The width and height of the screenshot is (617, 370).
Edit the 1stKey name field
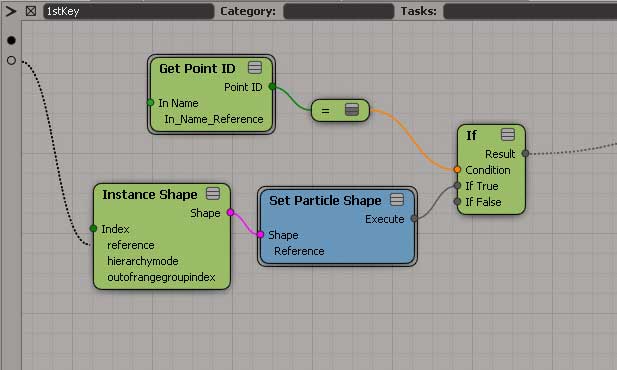click(128, 11)
